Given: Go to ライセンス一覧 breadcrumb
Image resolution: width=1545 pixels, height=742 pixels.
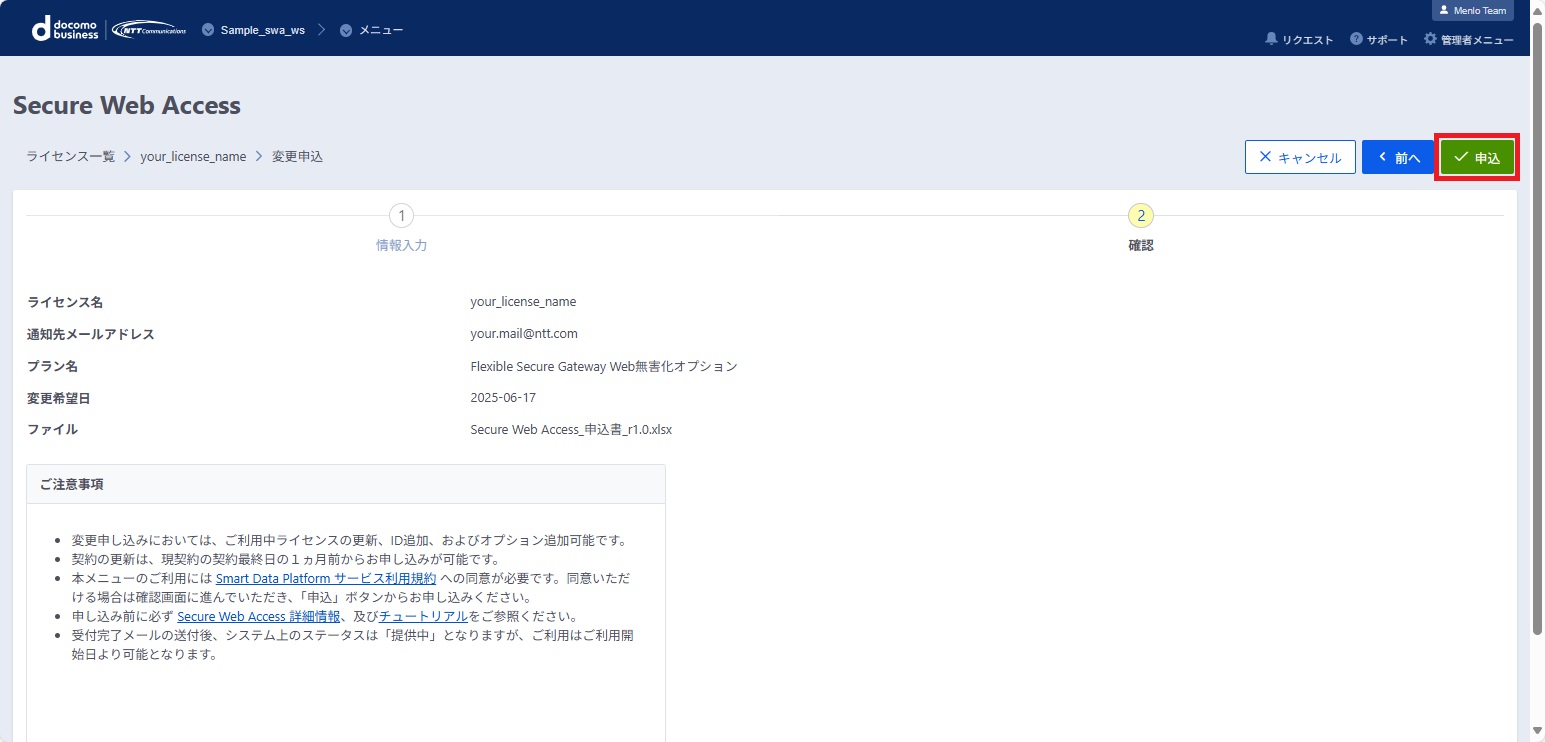Looking at the screenshot, I should [x=71, y=157].
